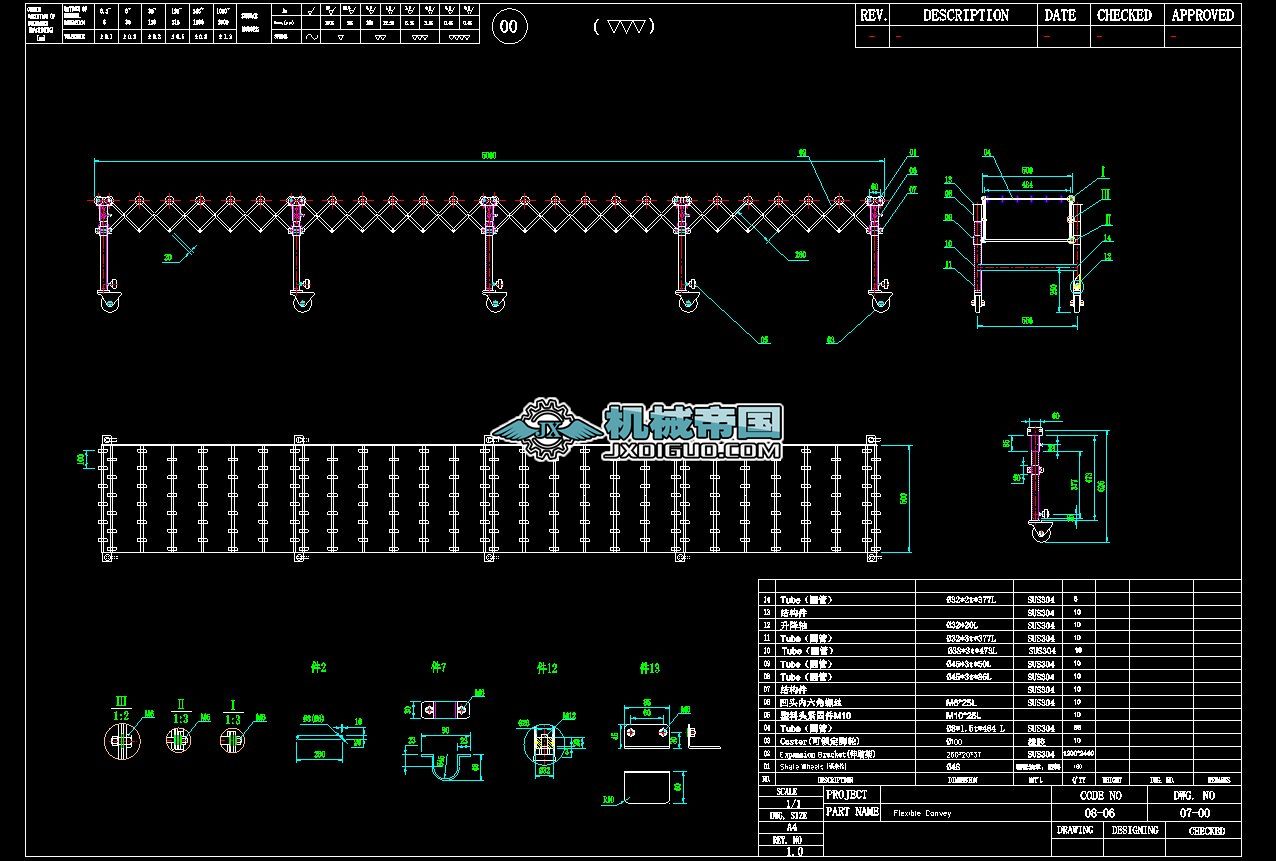Viewport: 1276px width, 861px height.
Task: Click the SCALE label
Action: tap(788, 791)
